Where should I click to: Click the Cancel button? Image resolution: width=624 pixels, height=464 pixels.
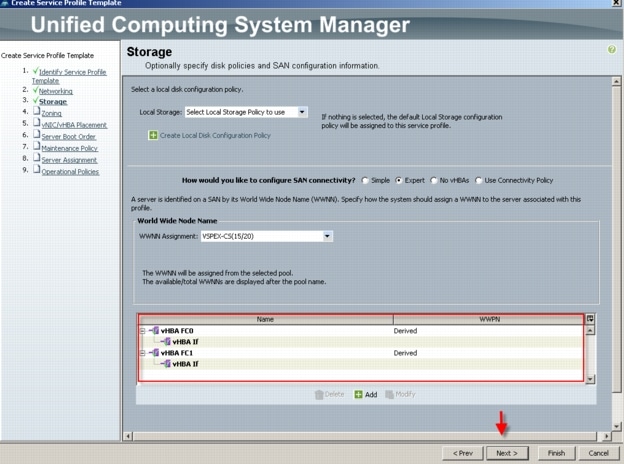coord(598,453)
